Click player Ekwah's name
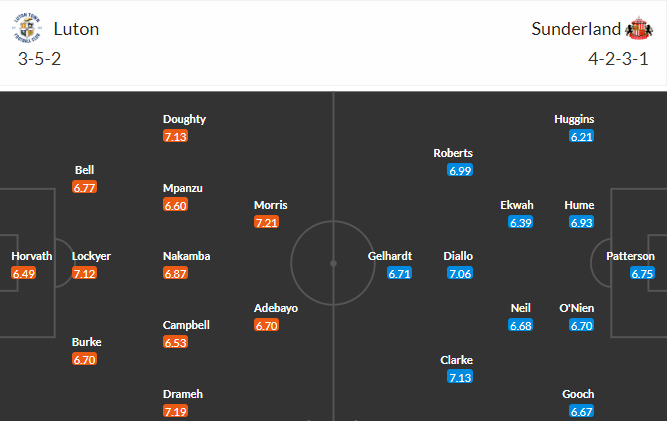This screenshot has width=668, height=421. click(517, 205)
